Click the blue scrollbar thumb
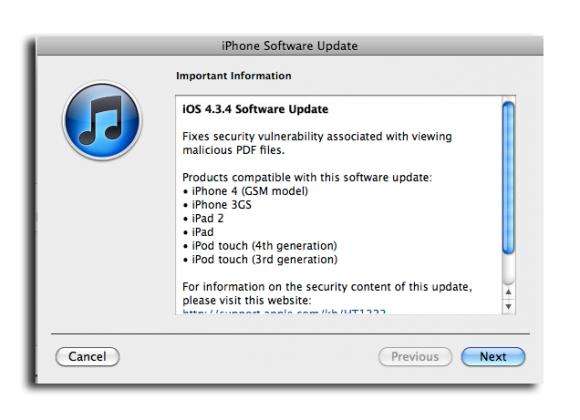Image resolution: width=580 pixels, height=420 pixels. pos(509,178)
